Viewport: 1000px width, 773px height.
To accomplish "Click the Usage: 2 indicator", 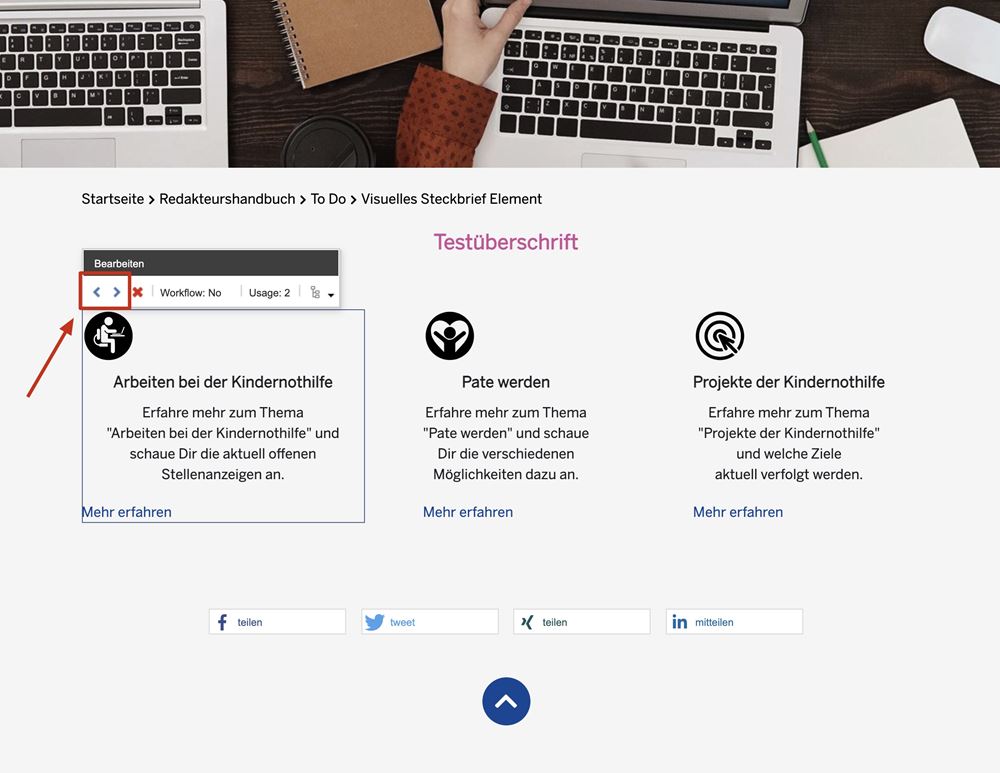I will pos(269,293).
